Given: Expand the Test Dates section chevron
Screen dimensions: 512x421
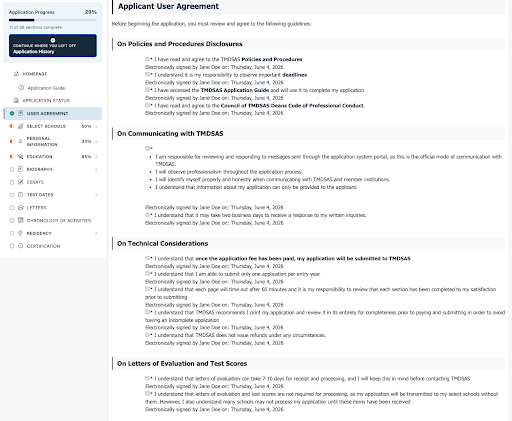Looking at the screenshot, I should coord(96,195).
